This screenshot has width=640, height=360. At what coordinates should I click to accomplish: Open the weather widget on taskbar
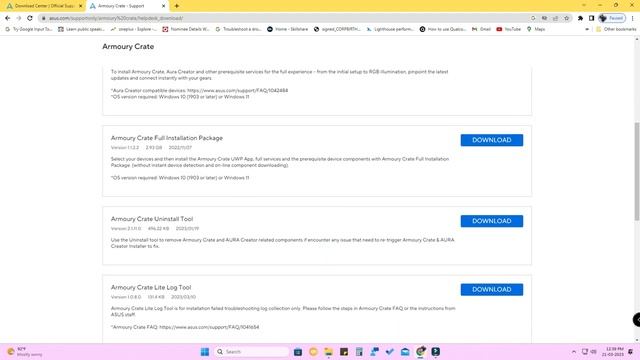click(x=24, y=351)
